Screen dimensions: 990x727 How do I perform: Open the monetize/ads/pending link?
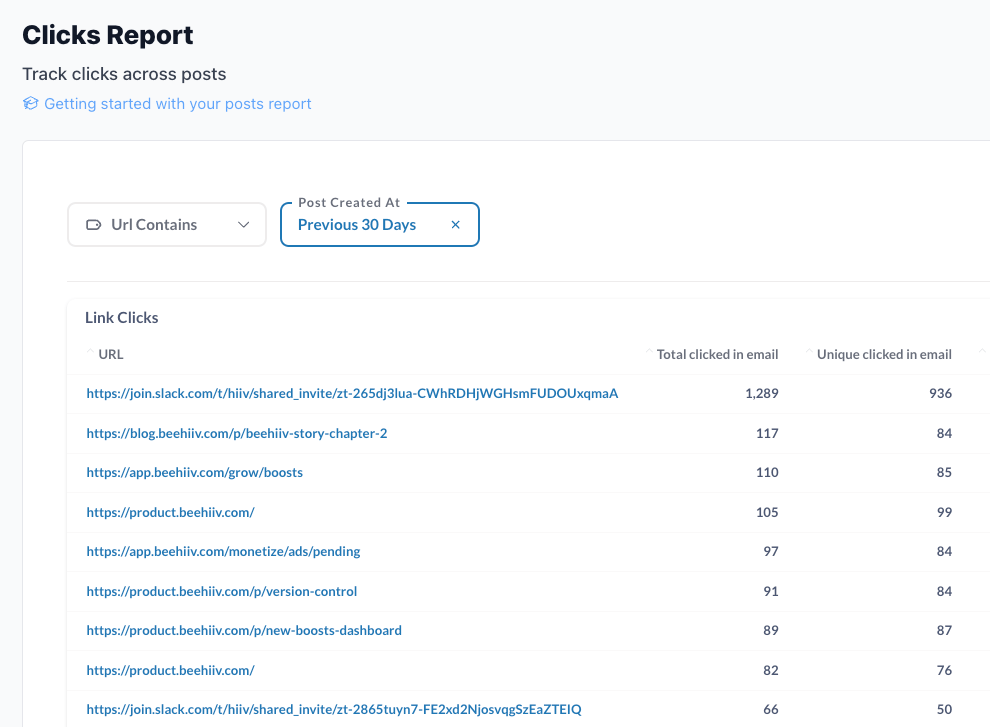click(x=224, y=551)
